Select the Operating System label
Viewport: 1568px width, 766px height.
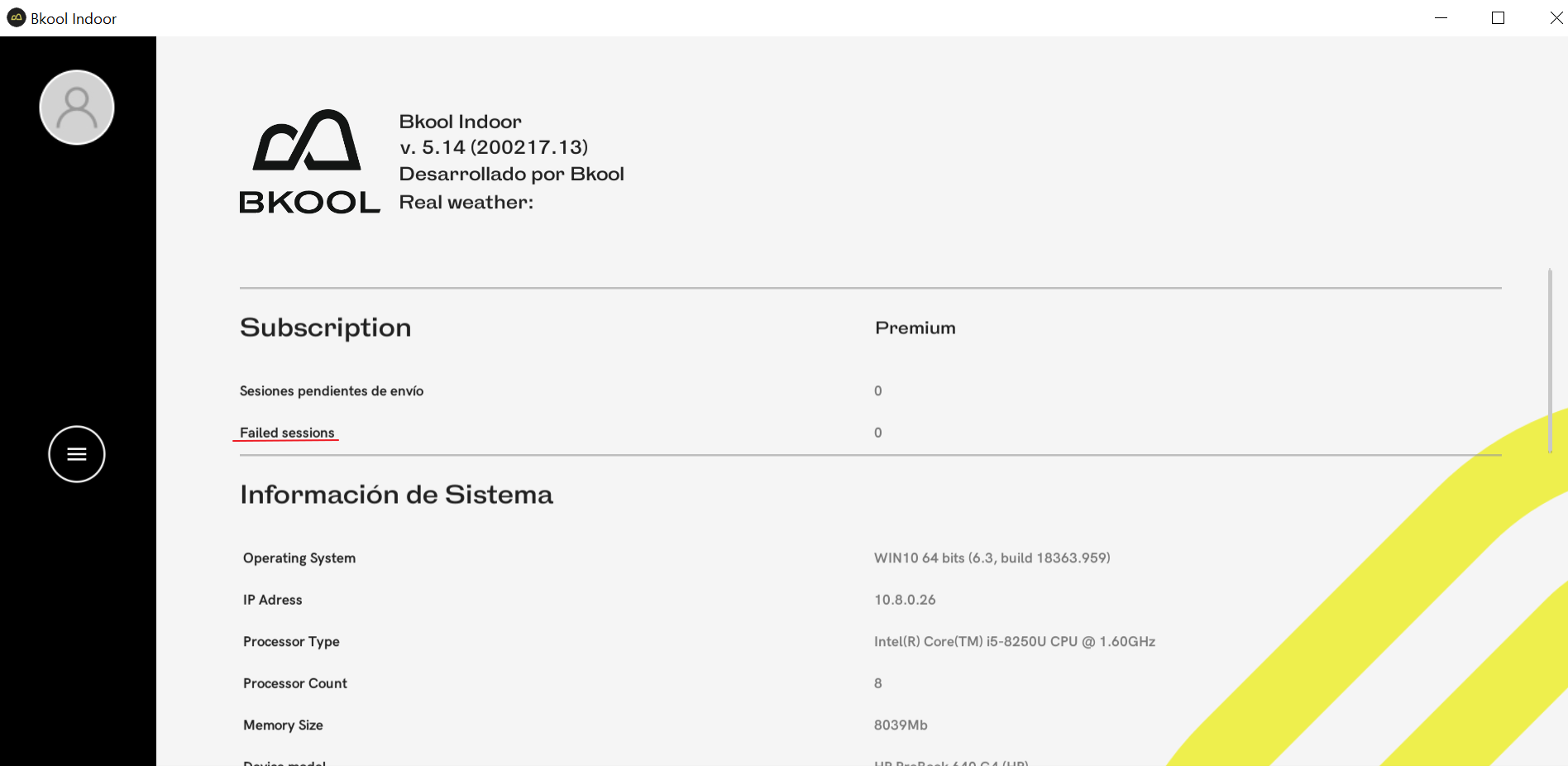click(299, 558)
